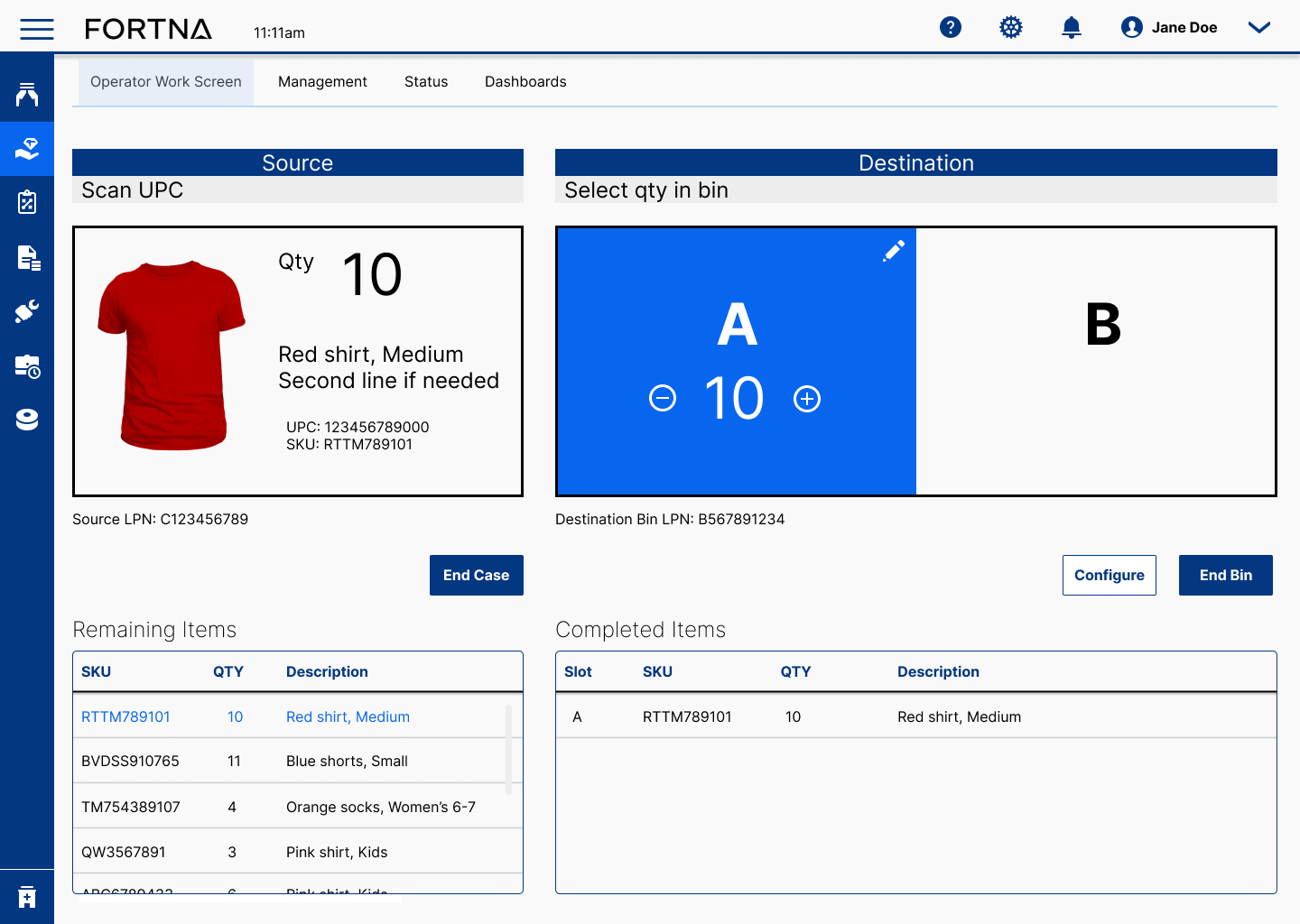Open the plug and wrench sidebar icon

click(x=27, y=312)
